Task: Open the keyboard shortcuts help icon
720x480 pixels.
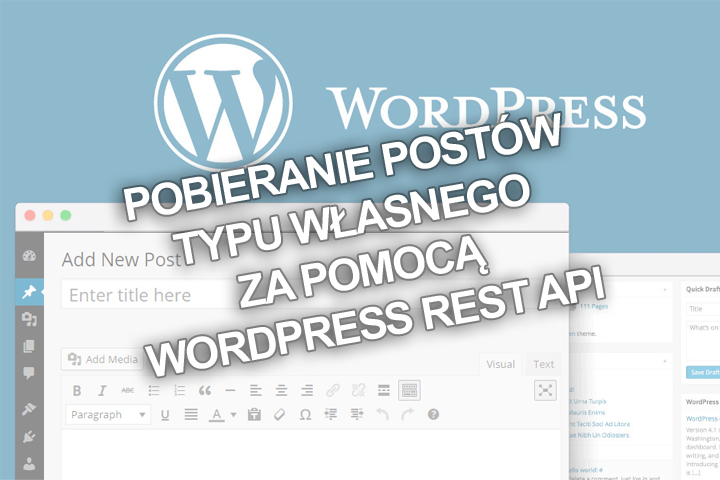Action: tap(433, 414)
